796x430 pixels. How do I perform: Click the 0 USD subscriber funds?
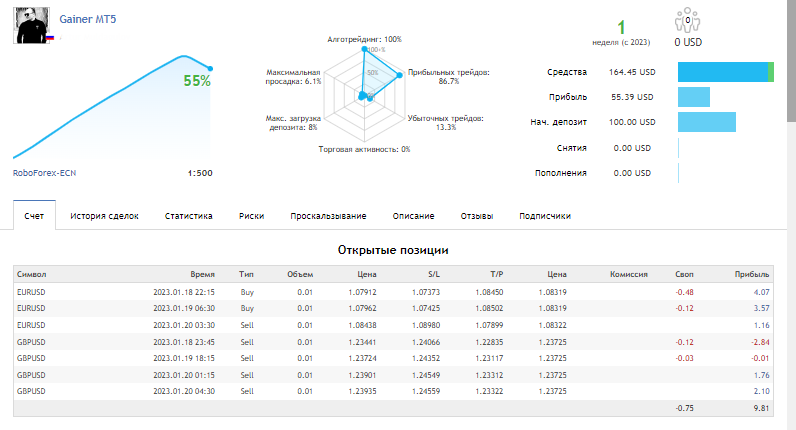(688, 43)
